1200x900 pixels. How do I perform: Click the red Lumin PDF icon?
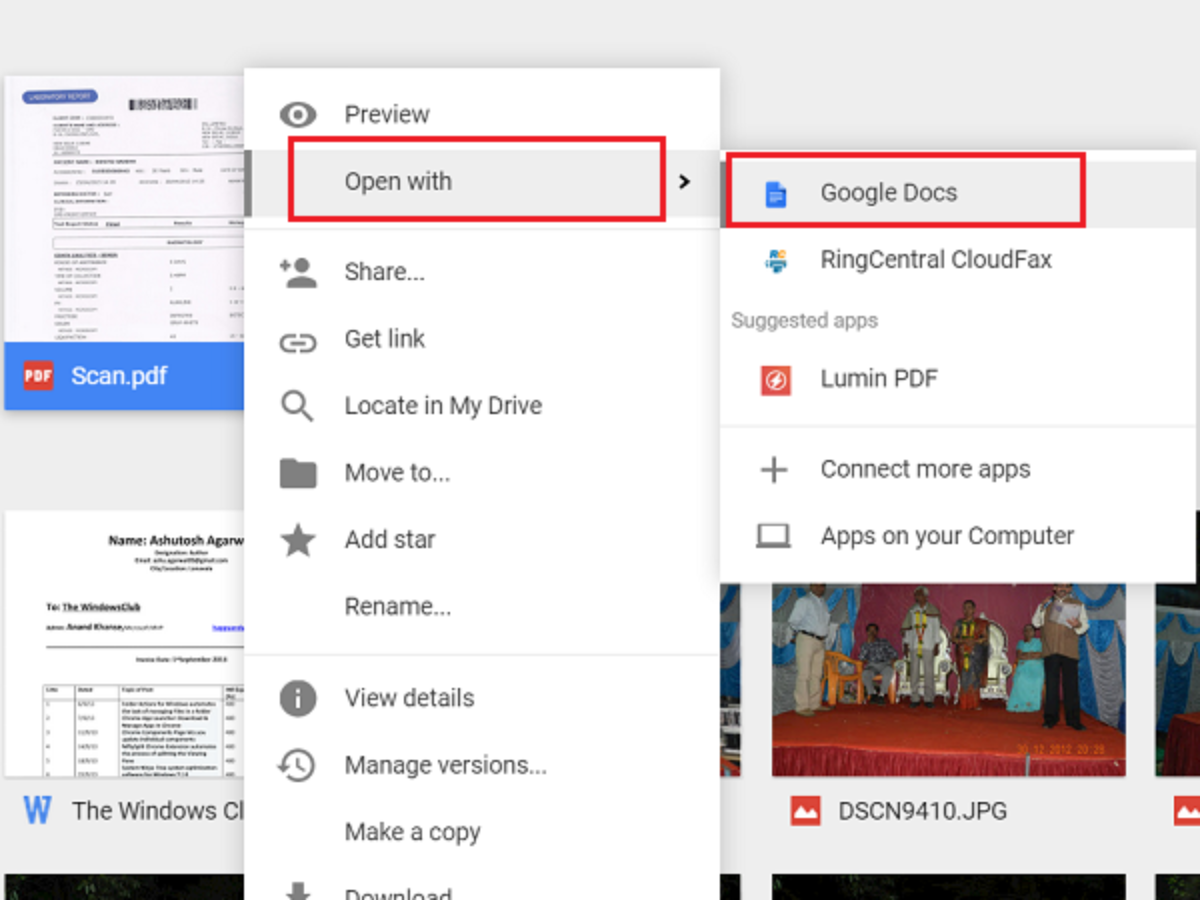click(x=775, y=380)
